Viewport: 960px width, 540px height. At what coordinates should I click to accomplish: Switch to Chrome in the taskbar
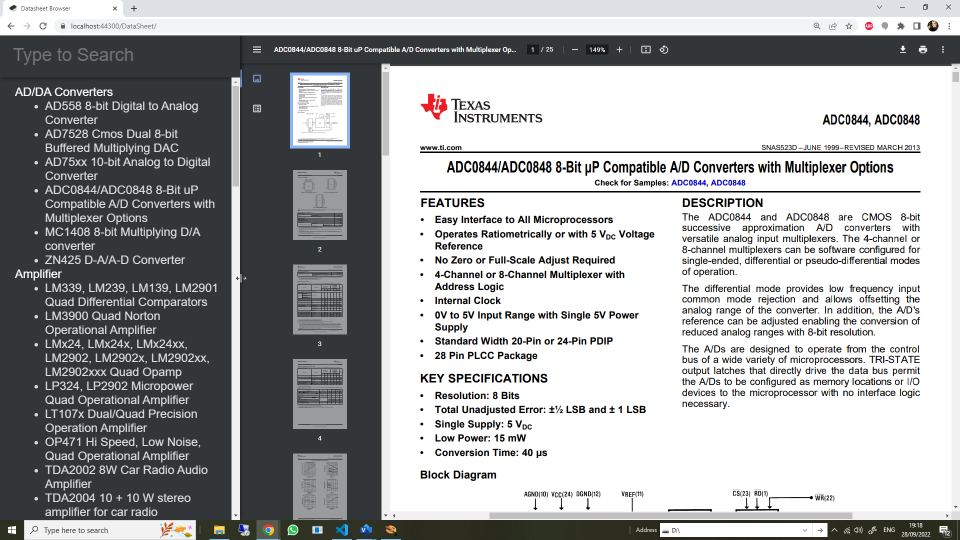pos(268,530)
